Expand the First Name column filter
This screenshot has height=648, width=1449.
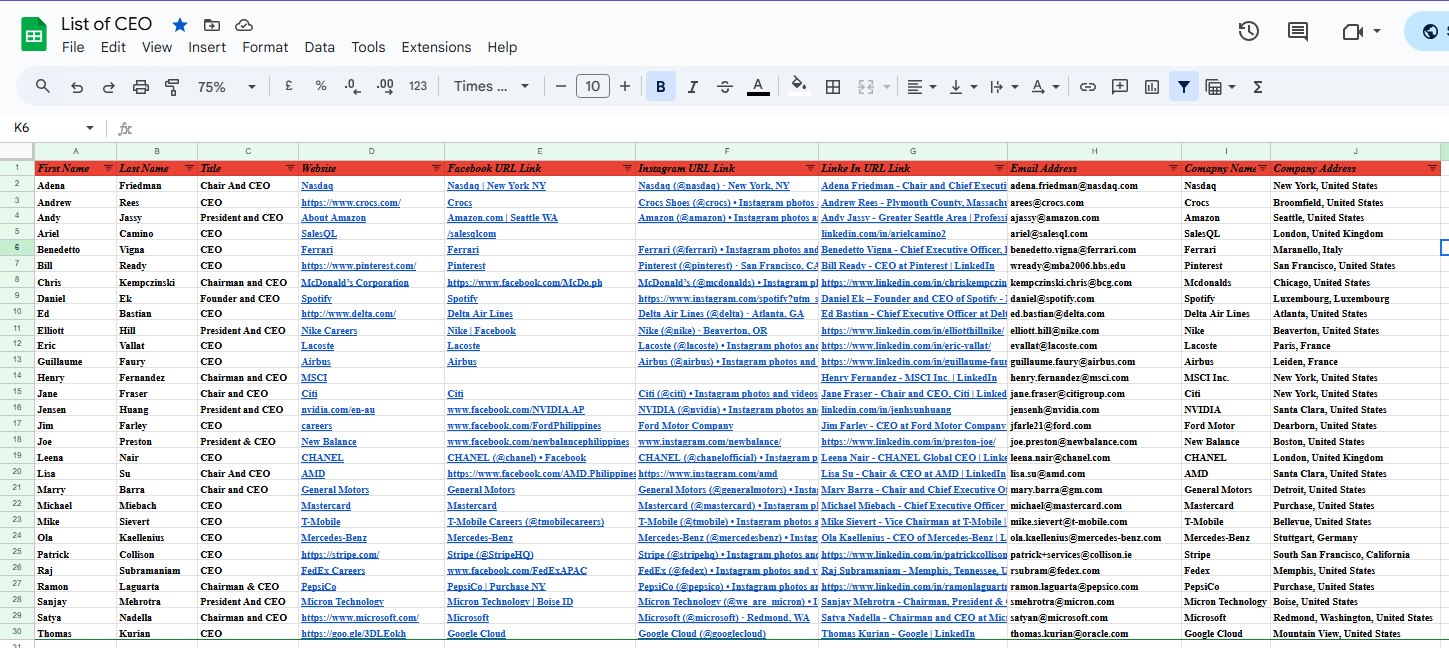[x=107, y=169]
